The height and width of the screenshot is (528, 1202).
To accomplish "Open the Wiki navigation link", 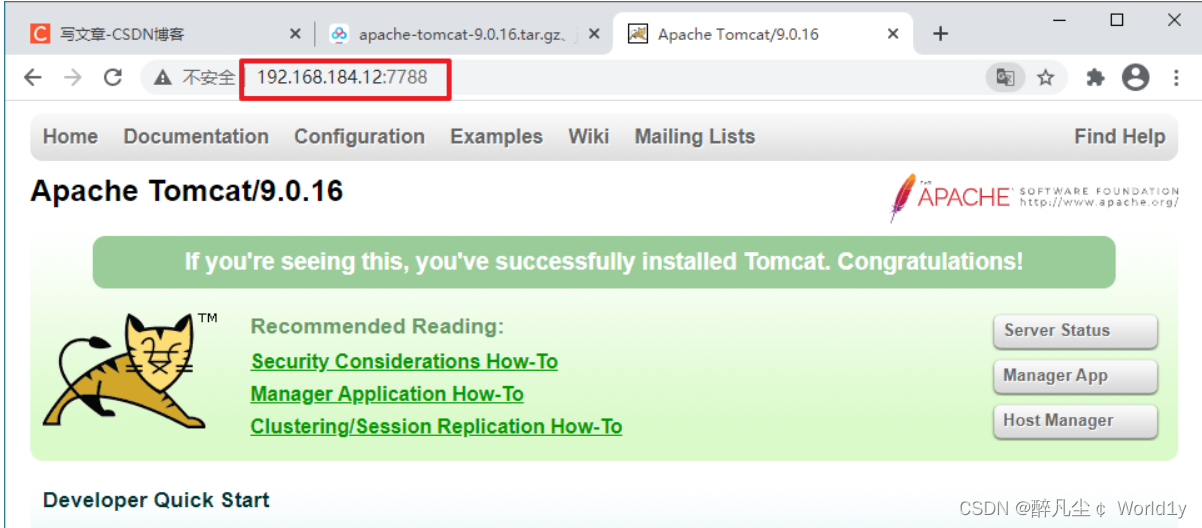I will point(588,137).
